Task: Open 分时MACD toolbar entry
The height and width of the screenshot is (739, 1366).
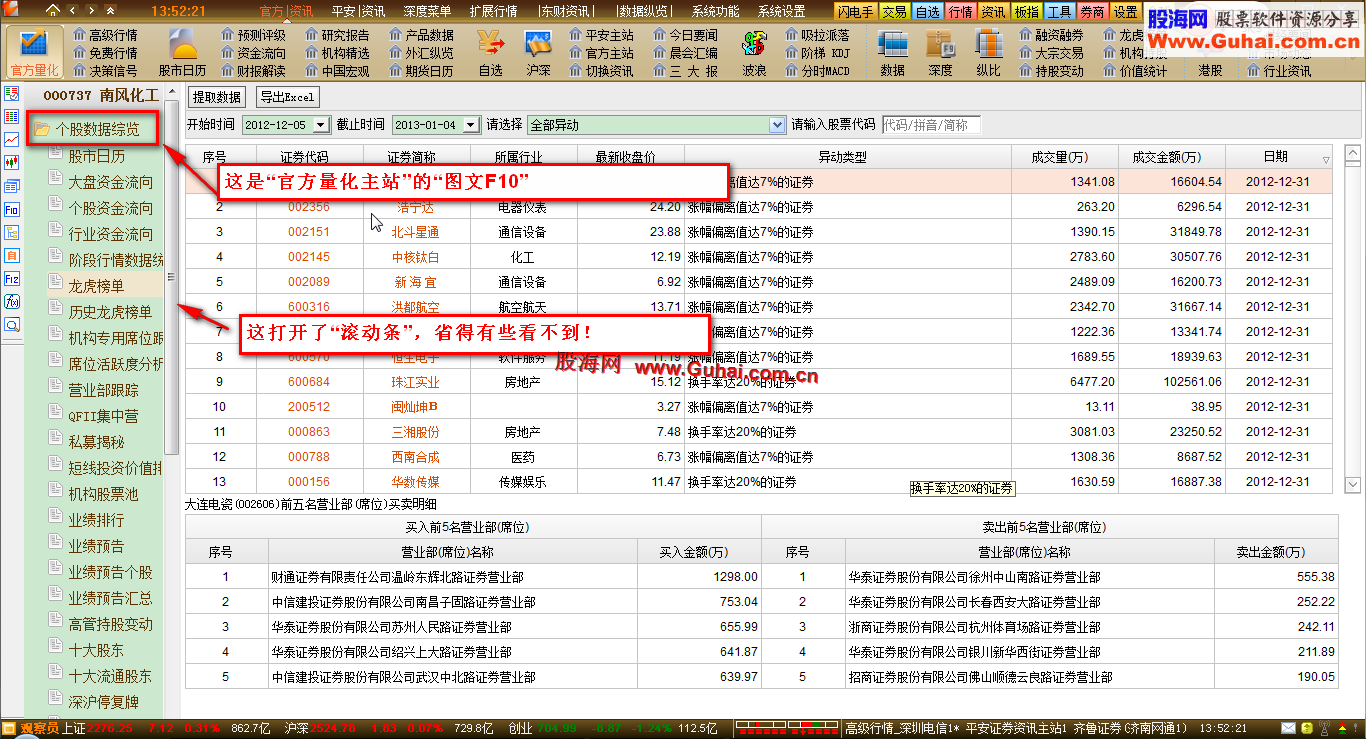Action: click(x=817, y=71)
